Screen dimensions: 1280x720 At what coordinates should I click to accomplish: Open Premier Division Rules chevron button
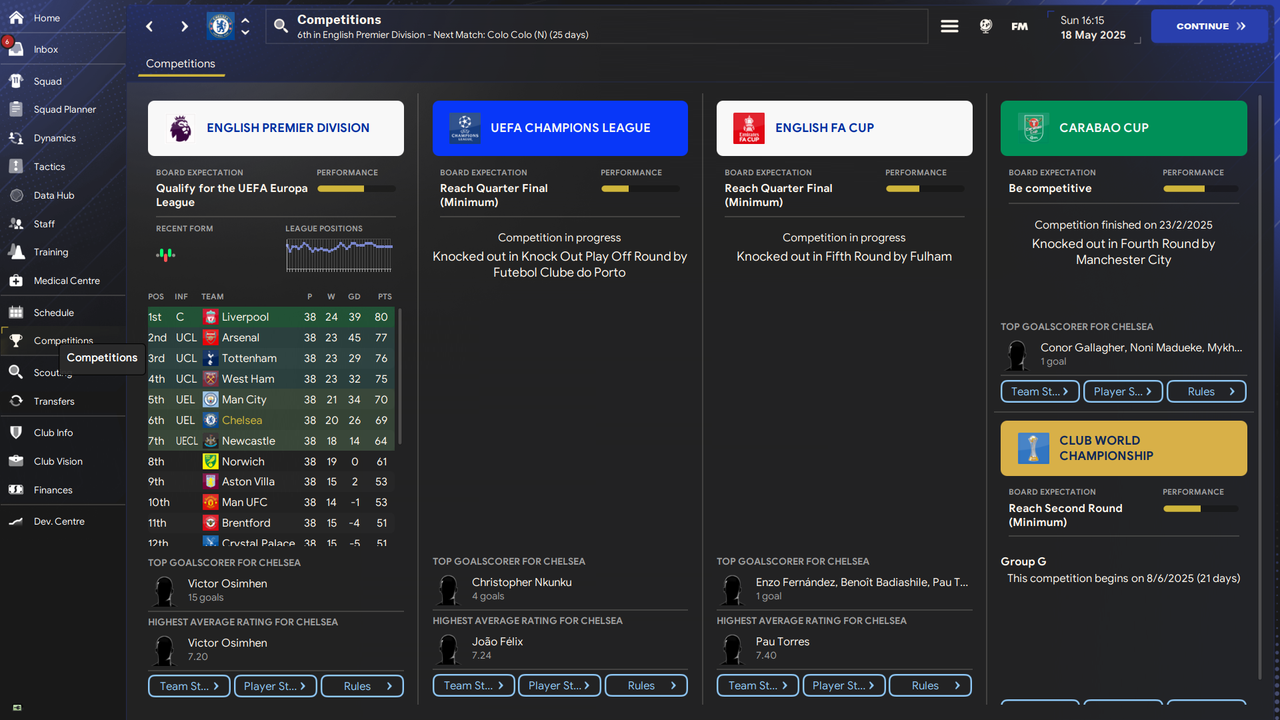coord(363,686)
